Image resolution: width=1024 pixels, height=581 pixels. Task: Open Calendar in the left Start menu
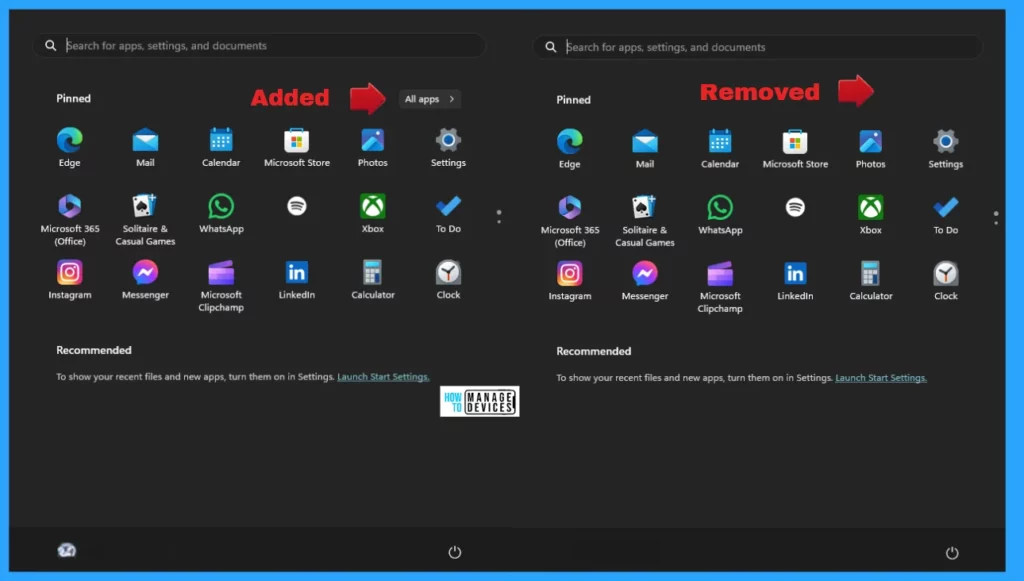[x=221, y=148]
